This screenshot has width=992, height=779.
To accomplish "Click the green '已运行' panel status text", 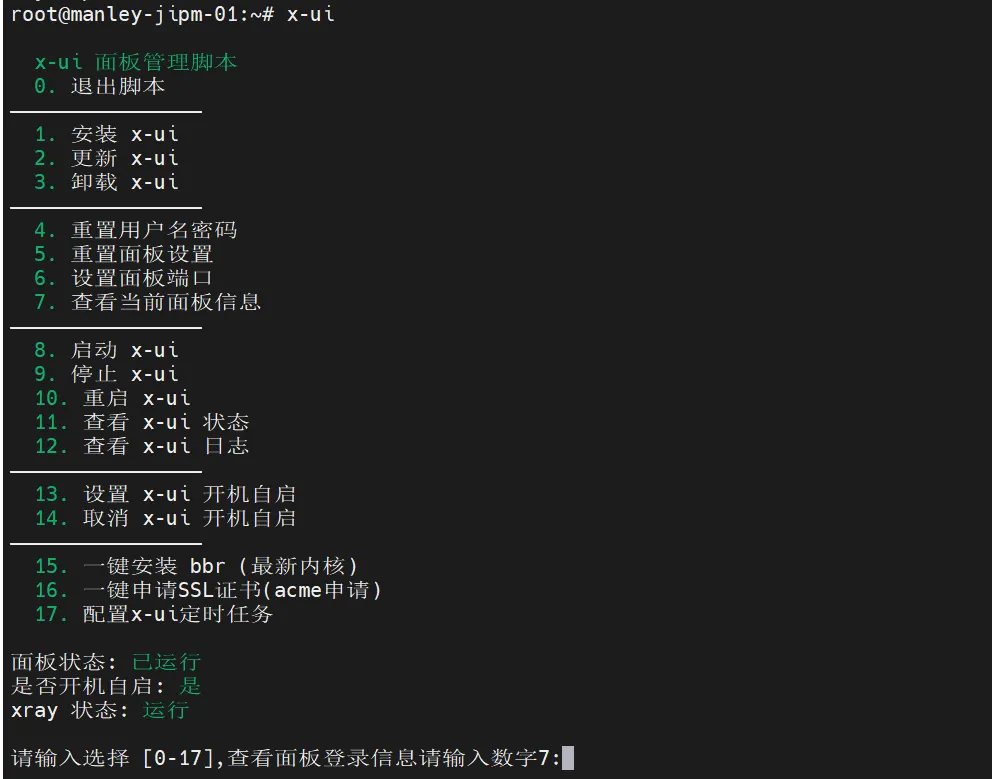I will click(x=166, y=662).
